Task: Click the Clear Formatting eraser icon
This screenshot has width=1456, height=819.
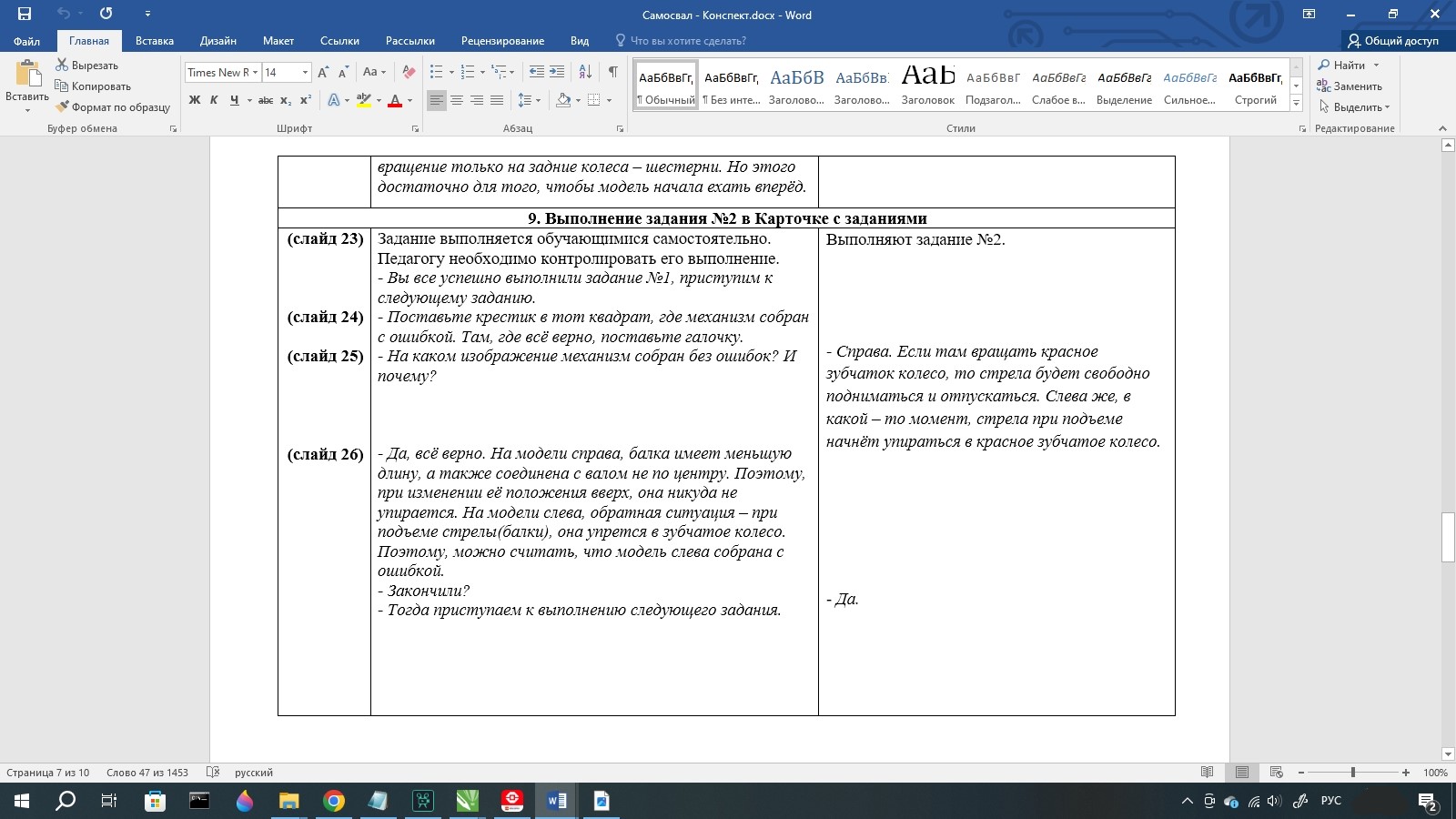Action: (x=409, y=72)
